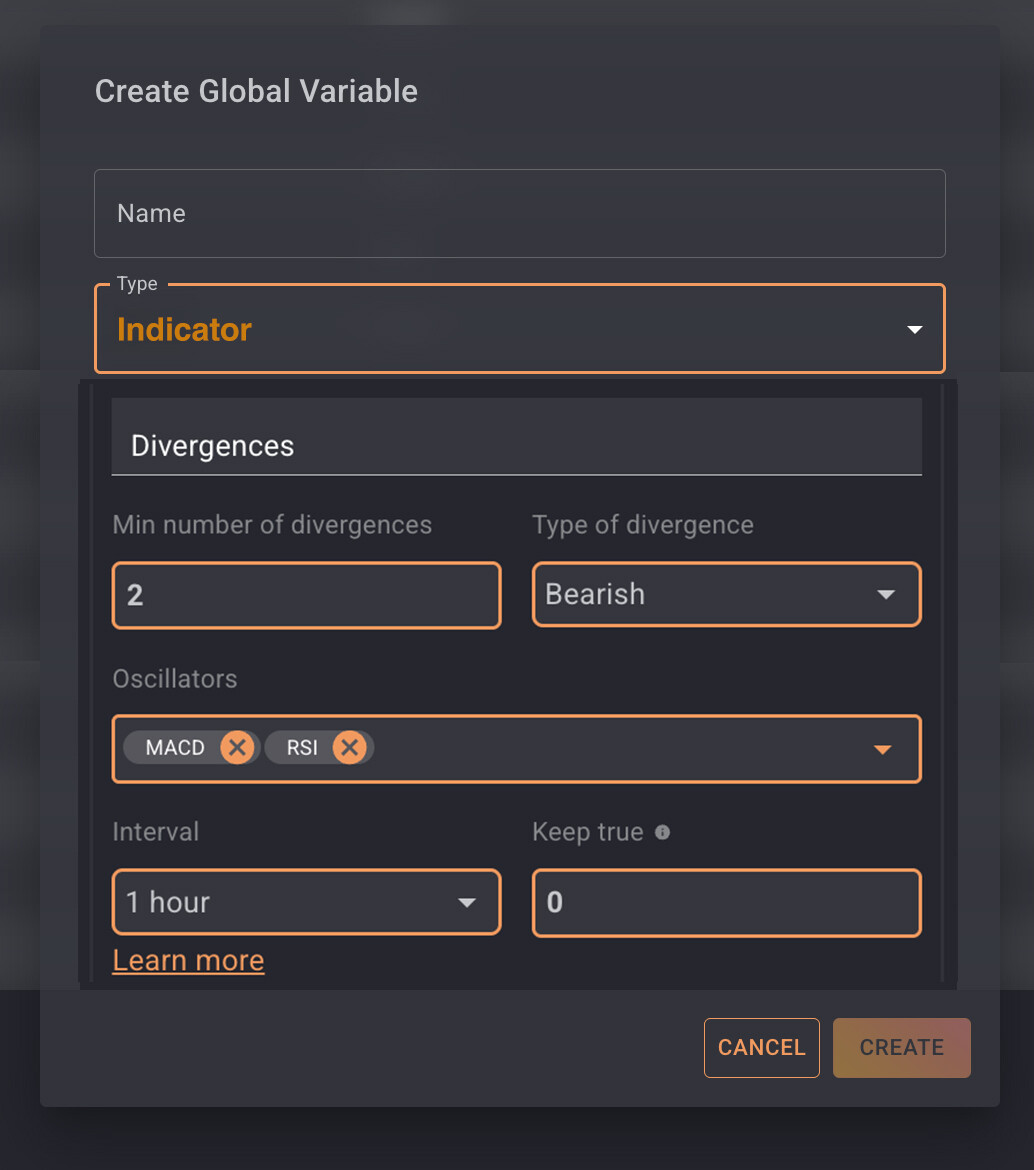The image size is (1034, 1170).
Task: Remove the MACD oscillator chip
Action: pos(237,748)
